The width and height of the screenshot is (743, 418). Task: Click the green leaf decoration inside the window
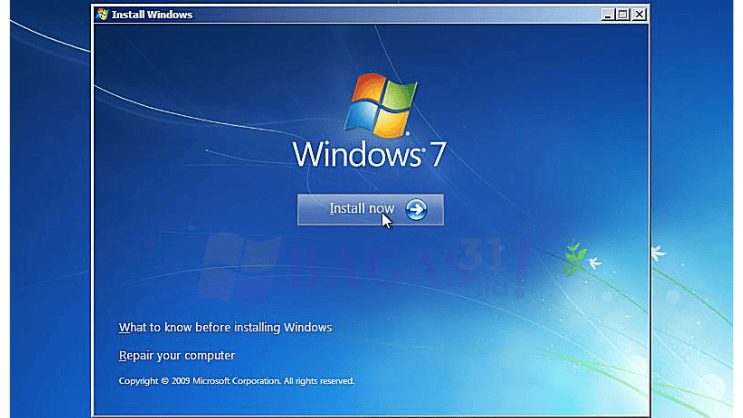click(x=573, y=257)
